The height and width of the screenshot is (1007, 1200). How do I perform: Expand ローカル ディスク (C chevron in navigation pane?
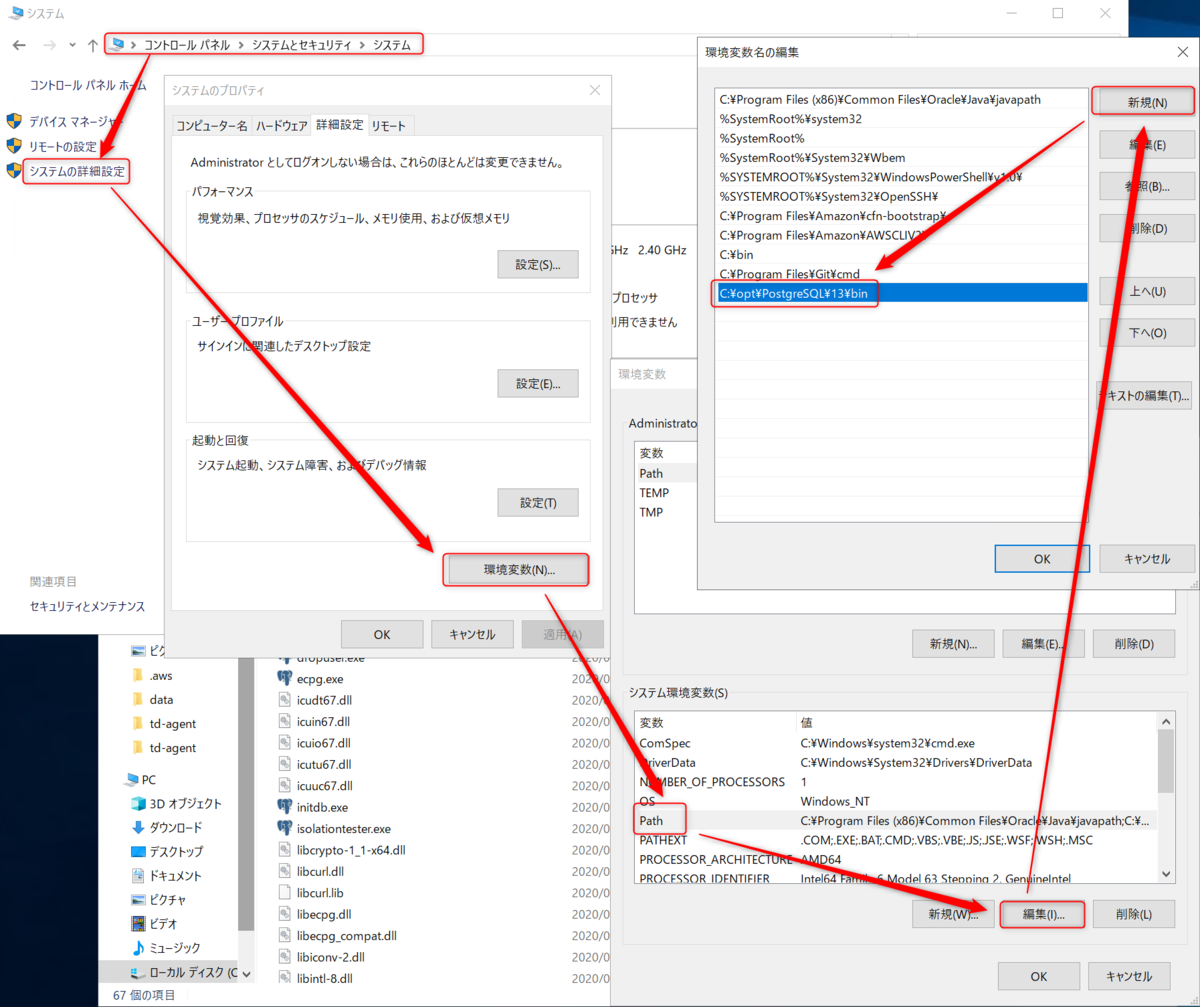point(246,972)
